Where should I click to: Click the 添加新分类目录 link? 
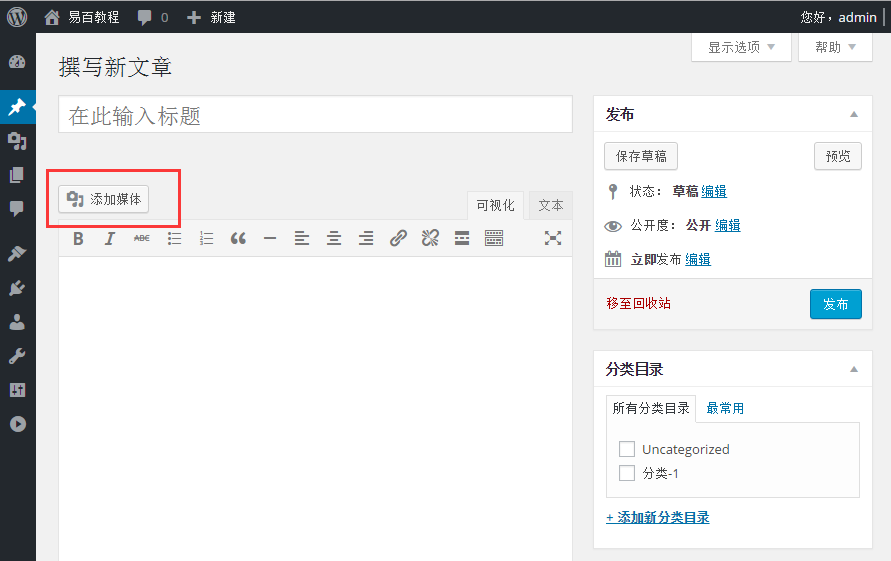pos(657,517)
